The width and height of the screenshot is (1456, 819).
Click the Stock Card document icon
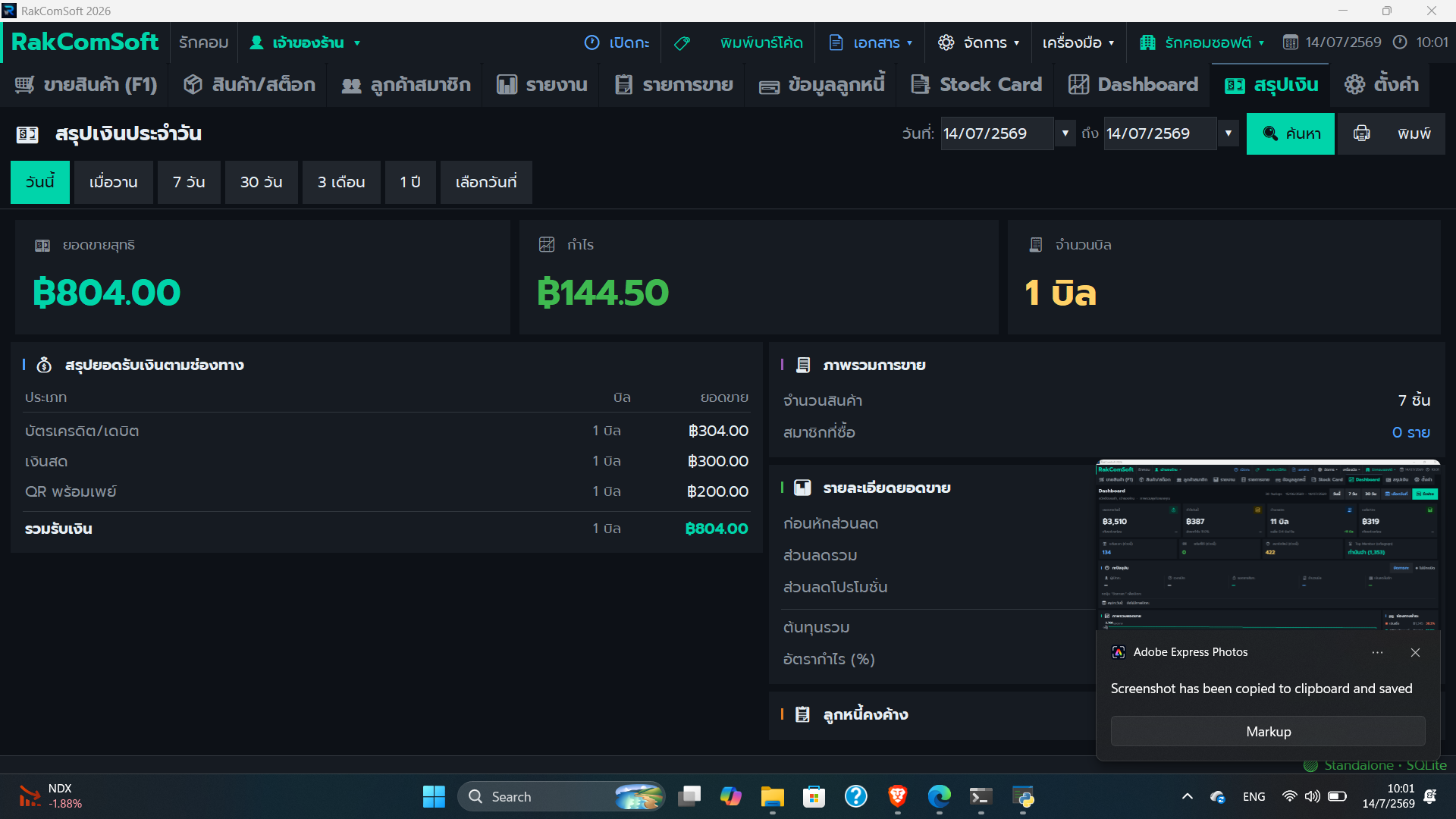920,84
